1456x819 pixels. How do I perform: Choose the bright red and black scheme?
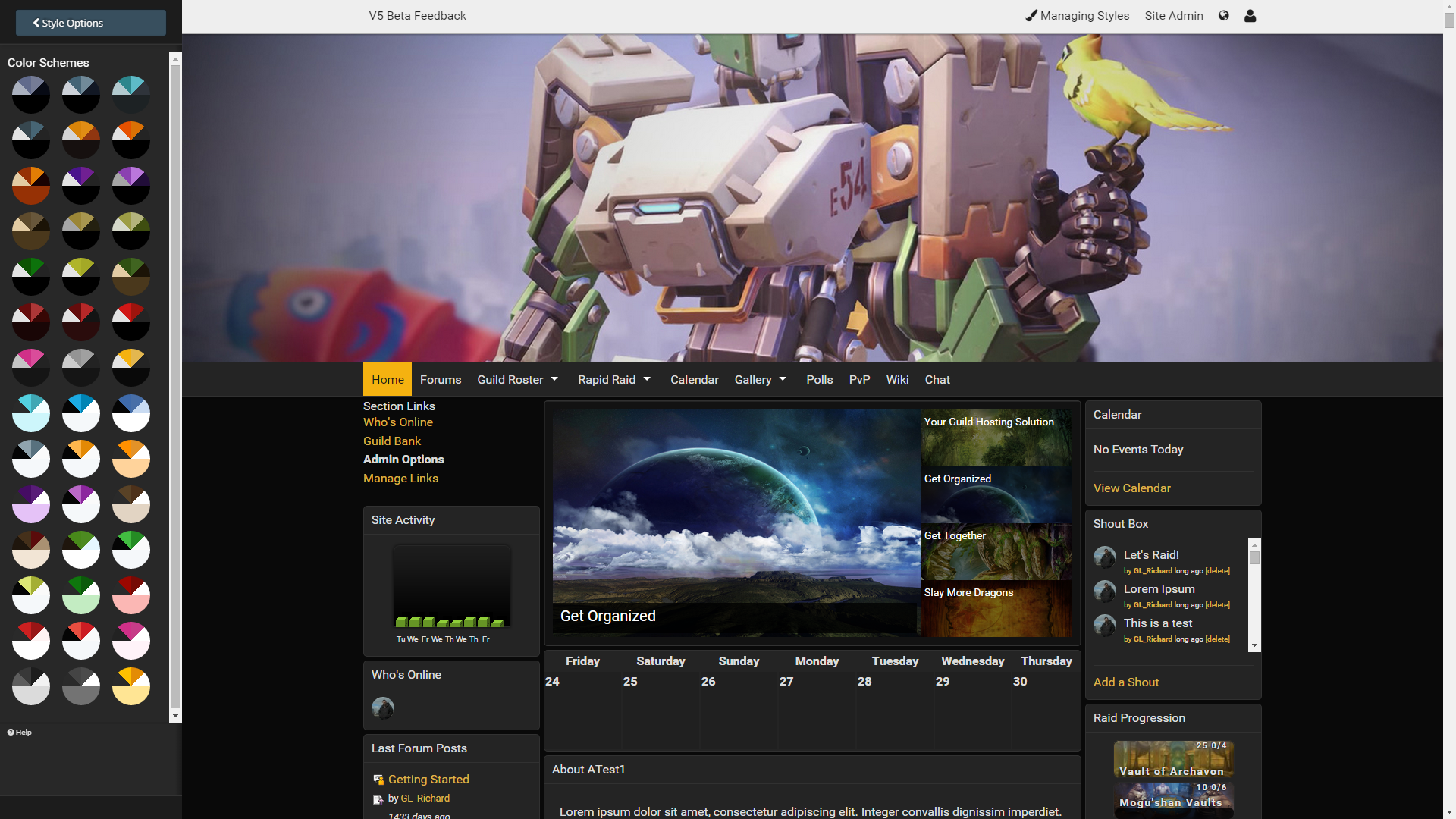[131, 322]
